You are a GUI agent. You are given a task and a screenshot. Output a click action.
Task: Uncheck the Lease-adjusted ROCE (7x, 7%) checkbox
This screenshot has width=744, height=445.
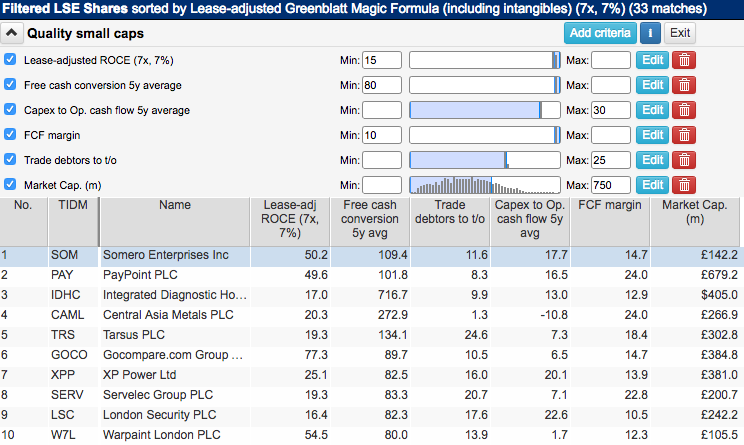click(x=10, y=59)
